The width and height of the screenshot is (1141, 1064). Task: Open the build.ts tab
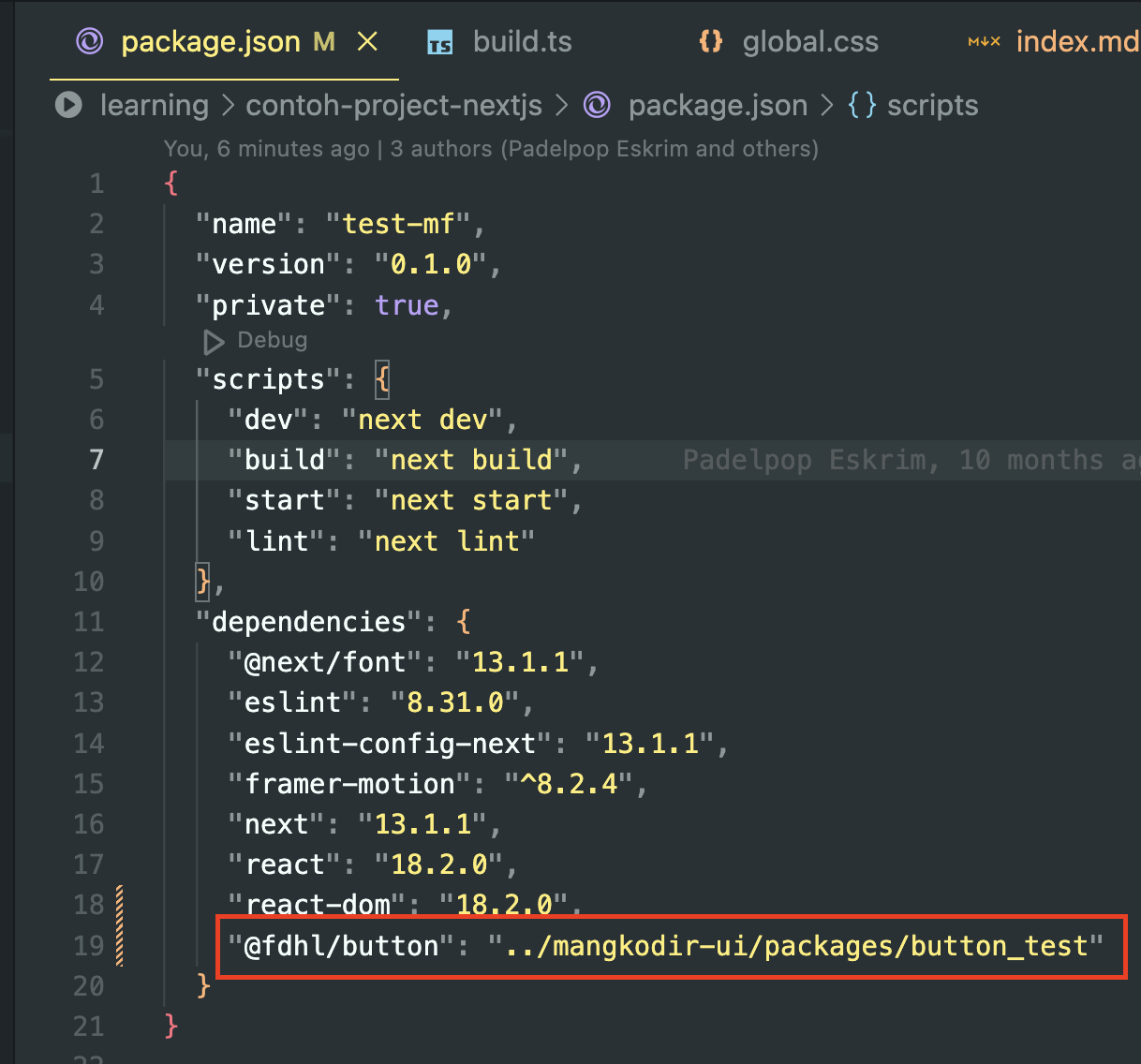pos(522,41)
